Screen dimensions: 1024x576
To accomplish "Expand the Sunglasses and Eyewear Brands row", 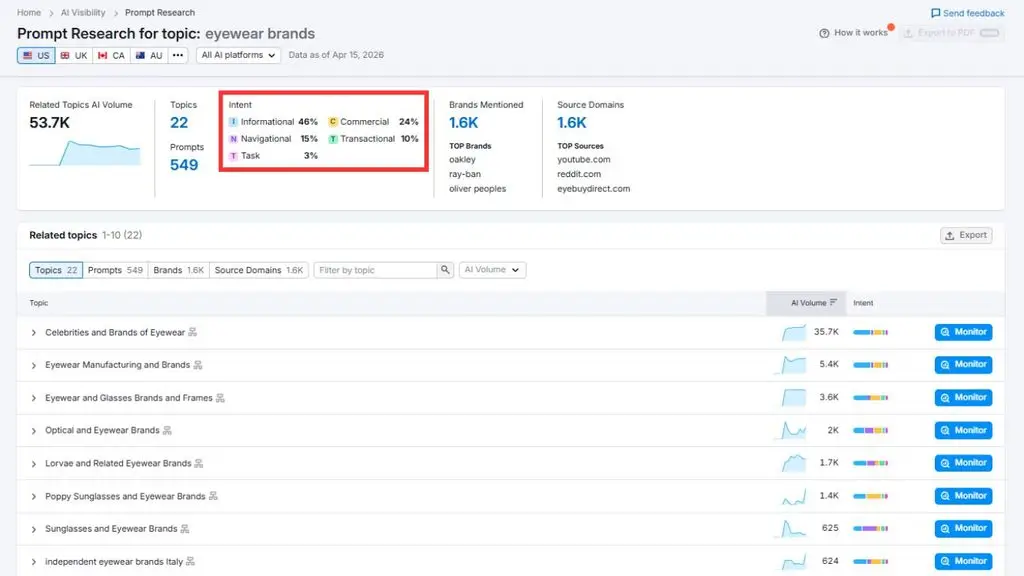I will (x=34, y=529).
